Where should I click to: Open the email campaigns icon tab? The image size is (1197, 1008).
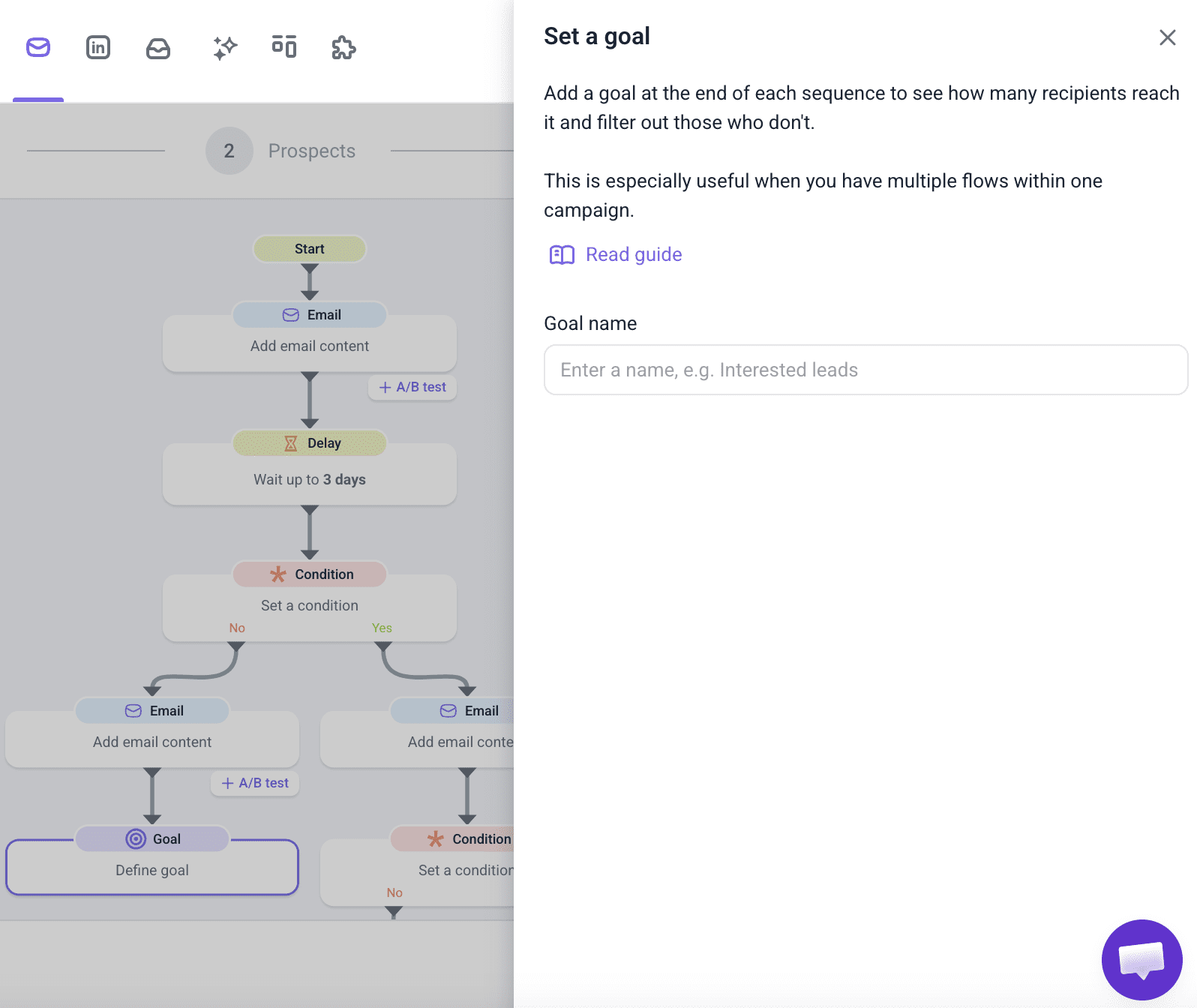click(38, 48)
